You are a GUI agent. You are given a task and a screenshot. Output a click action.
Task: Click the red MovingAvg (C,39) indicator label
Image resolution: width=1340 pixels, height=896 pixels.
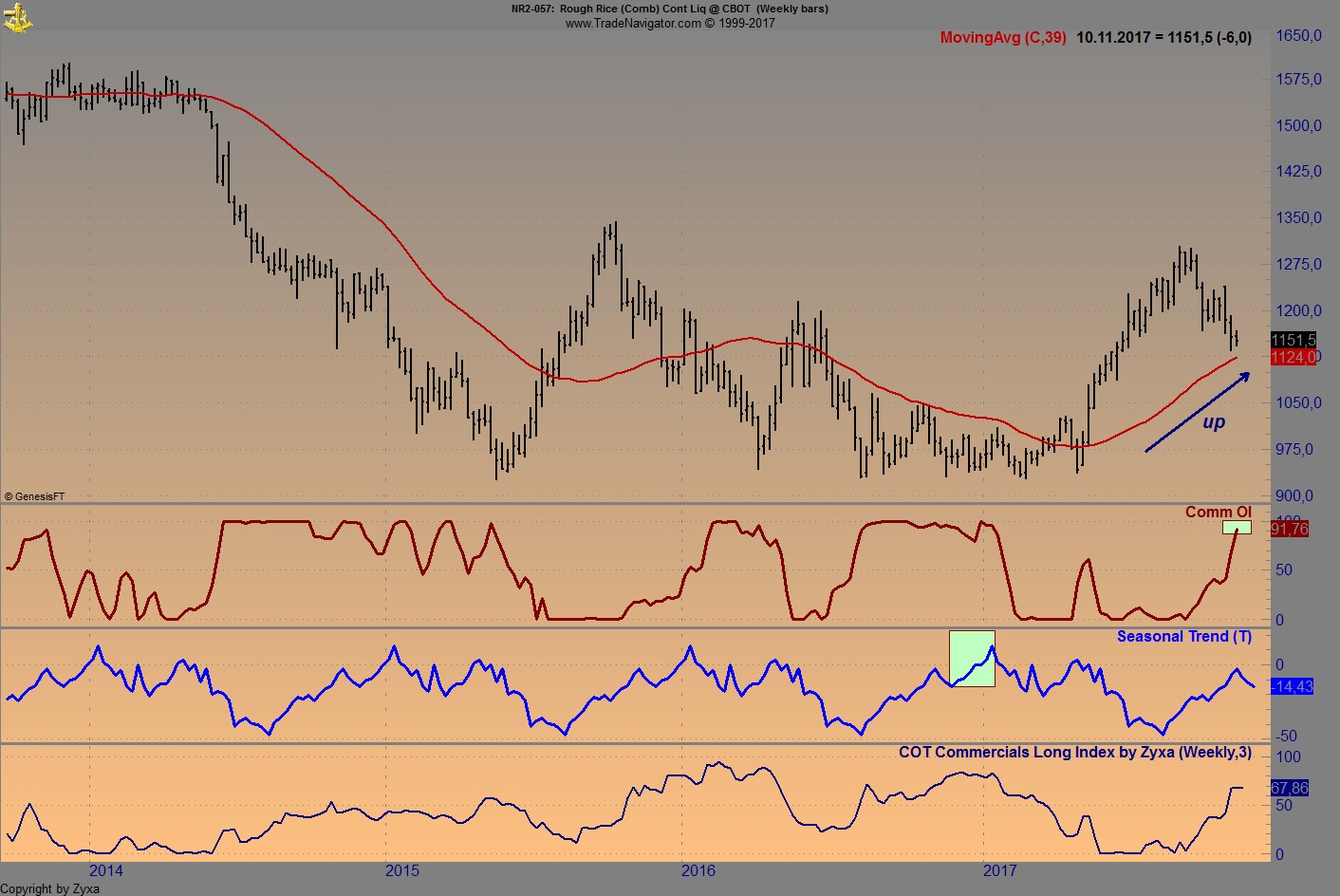tap(1003, 37)
